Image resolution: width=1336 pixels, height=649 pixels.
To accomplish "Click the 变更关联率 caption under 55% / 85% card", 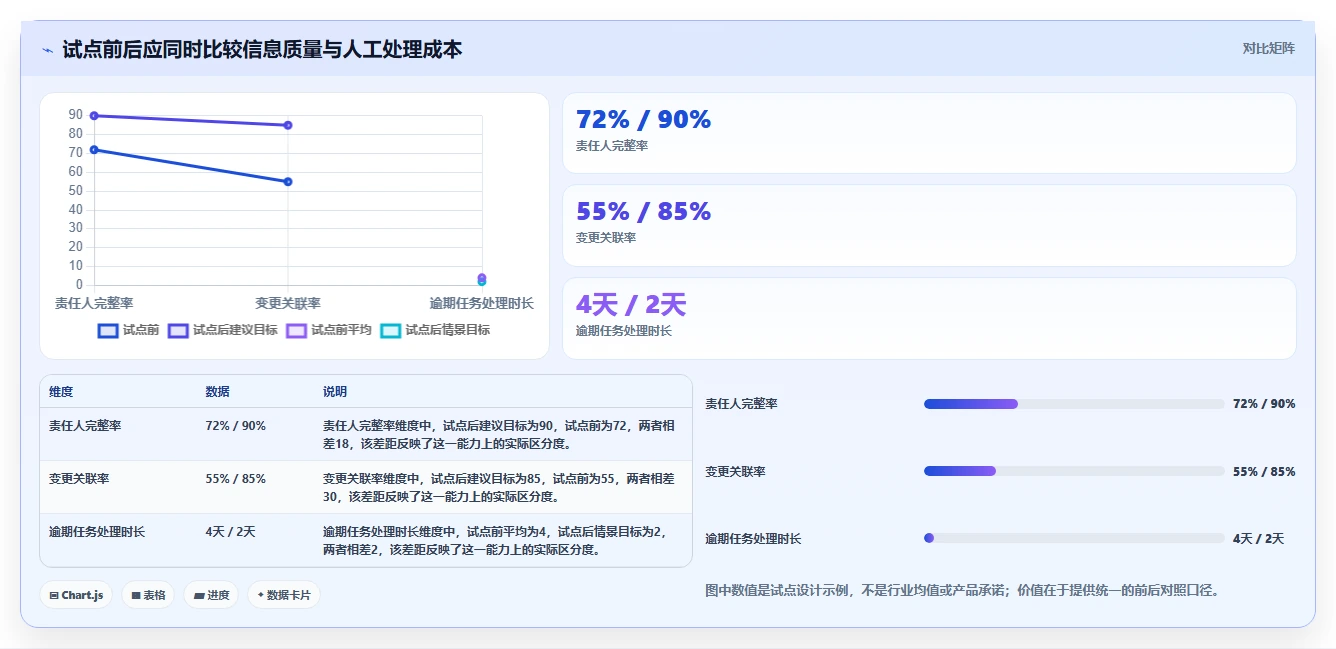I will 606,238.
